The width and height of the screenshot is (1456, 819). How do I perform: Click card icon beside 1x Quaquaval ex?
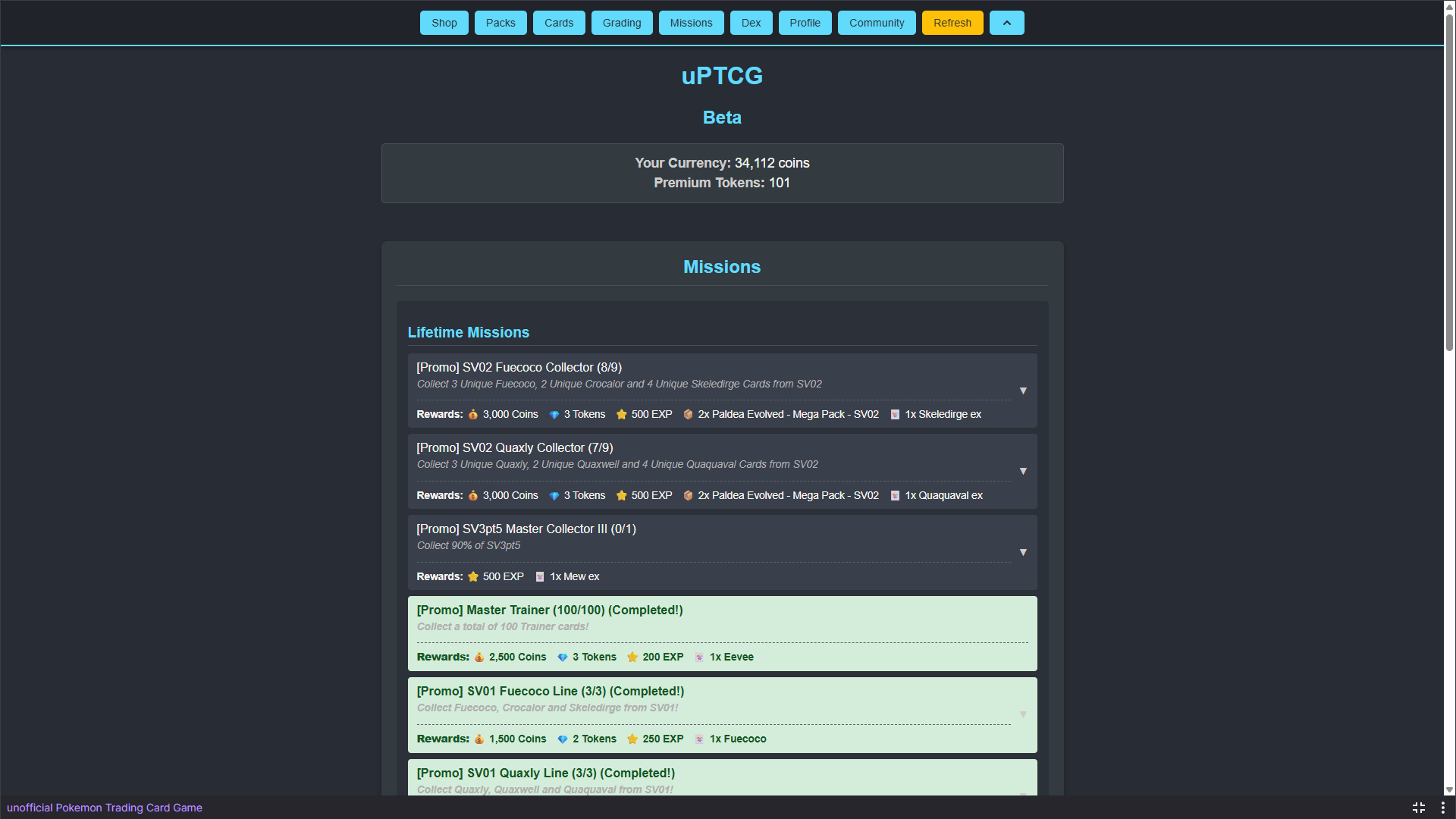(896, 495)
